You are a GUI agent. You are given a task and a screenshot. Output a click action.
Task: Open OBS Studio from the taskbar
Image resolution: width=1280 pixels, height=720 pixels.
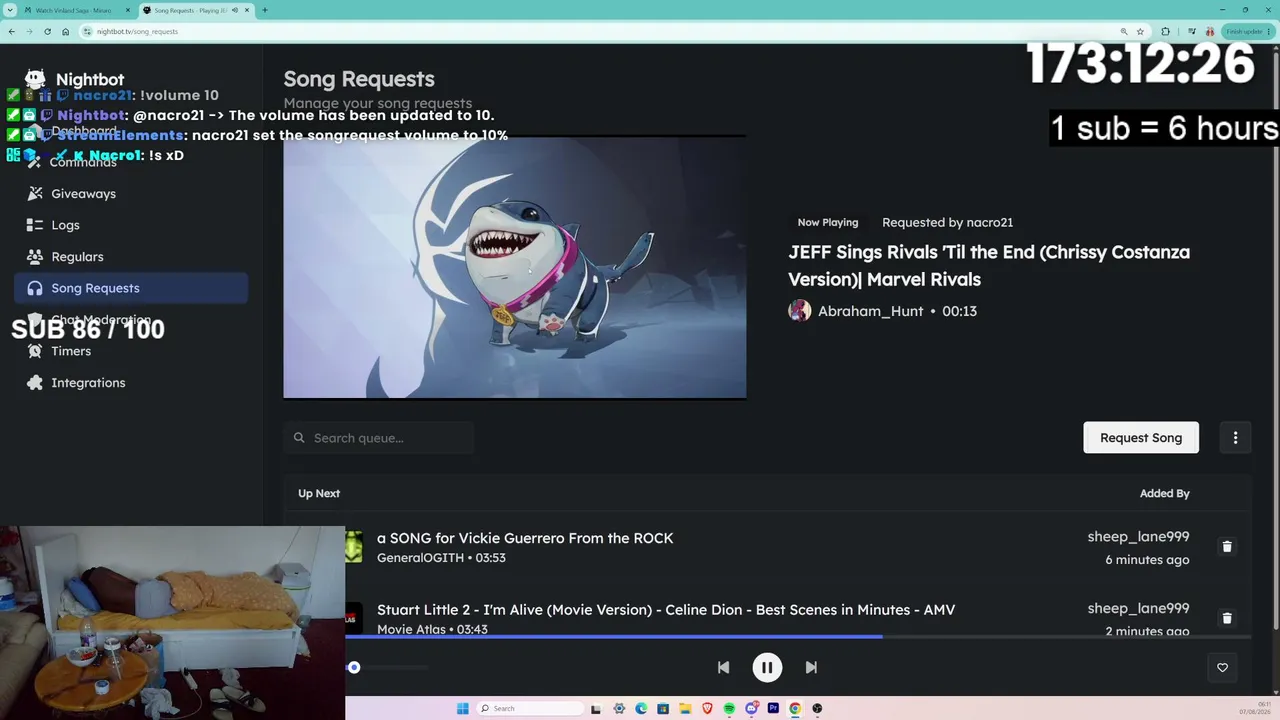tap(817, 708)
